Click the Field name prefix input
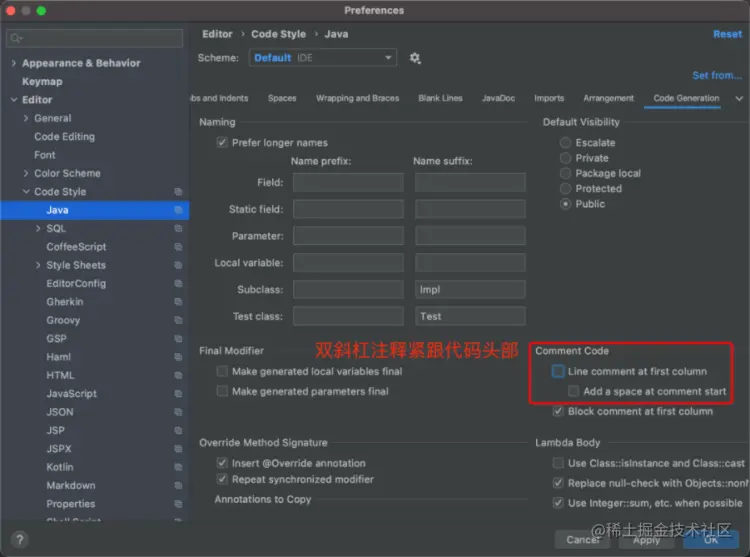This screenshot has height=557, width=750. [x=348, y=182]
